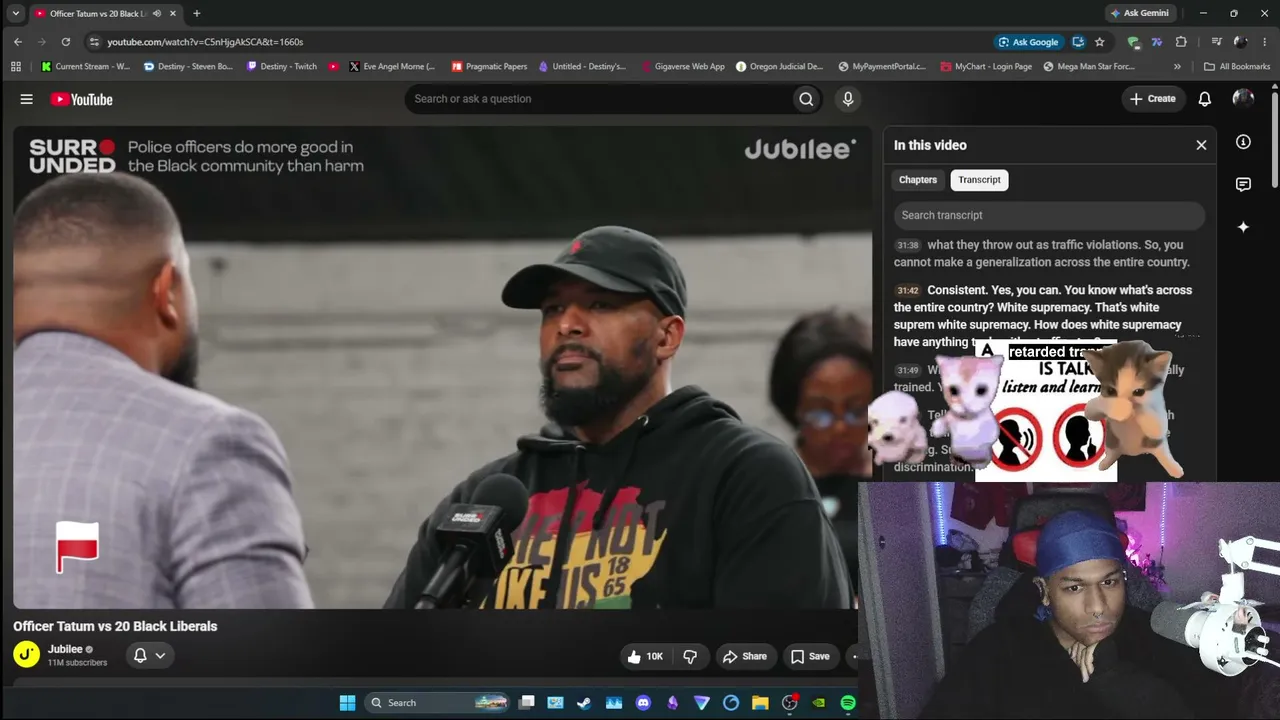
Task: Dislike the video with thumbs down
Action: click(690, 656)
